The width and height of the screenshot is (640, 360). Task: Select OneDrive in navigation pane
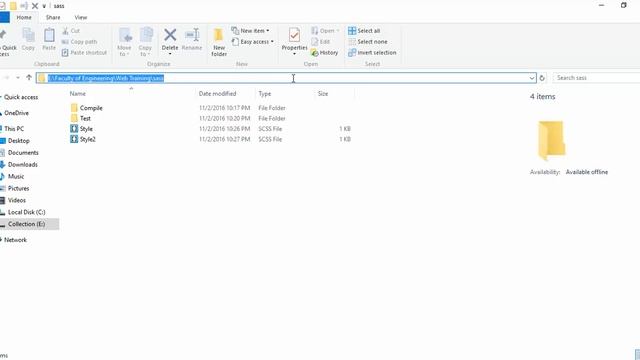(16, 113)
